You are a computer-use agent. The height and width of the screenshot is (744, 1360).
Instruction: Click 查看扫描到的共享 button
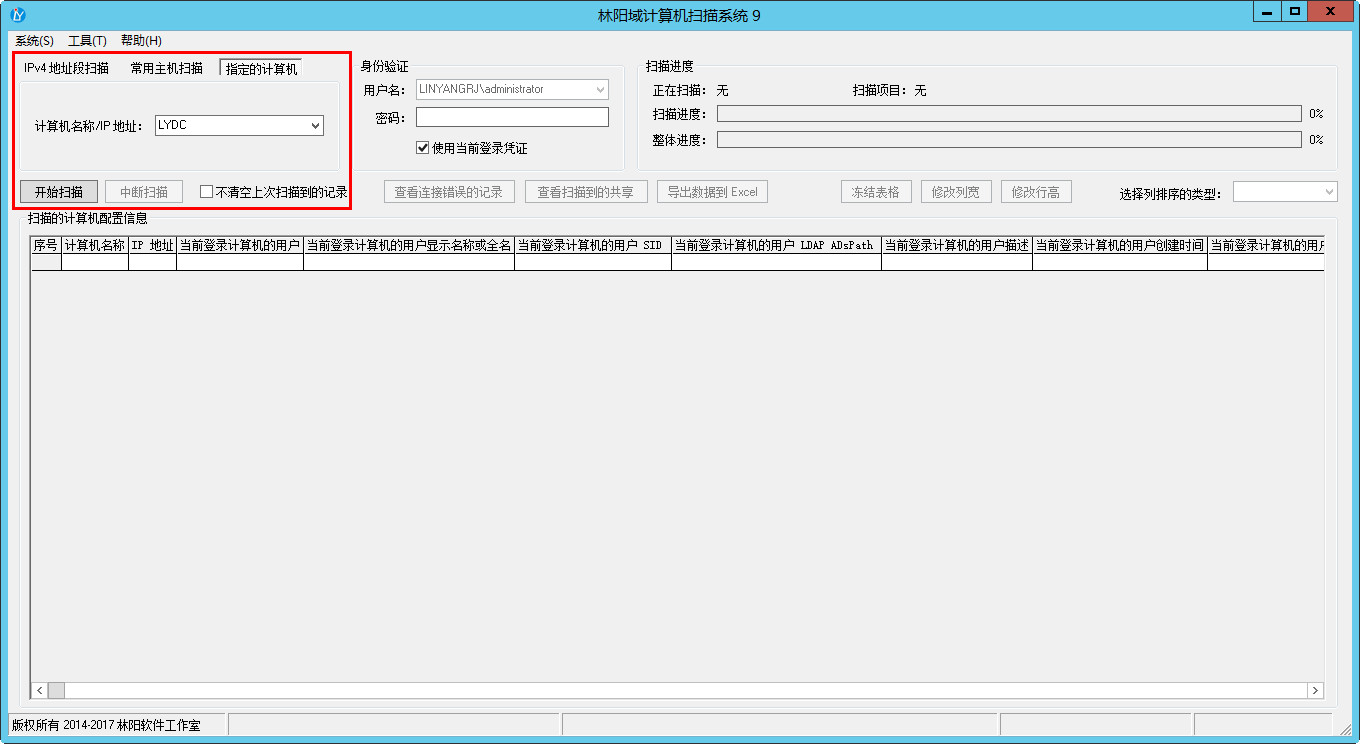(x=586, y=192)
